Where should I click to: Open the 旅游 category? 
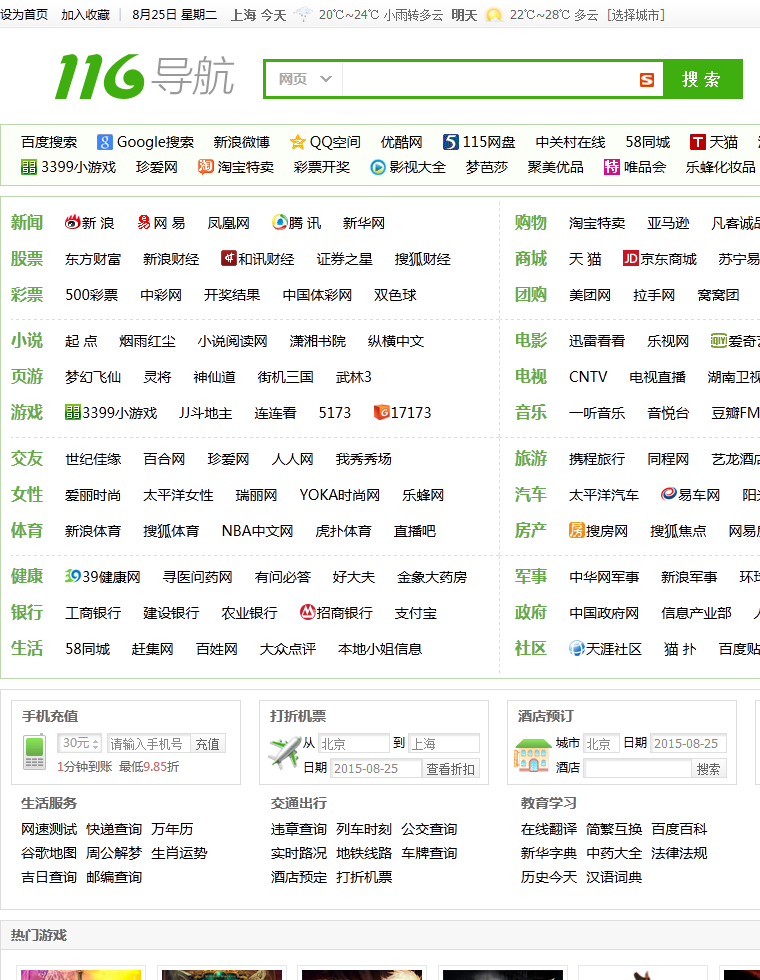point(531,459)
